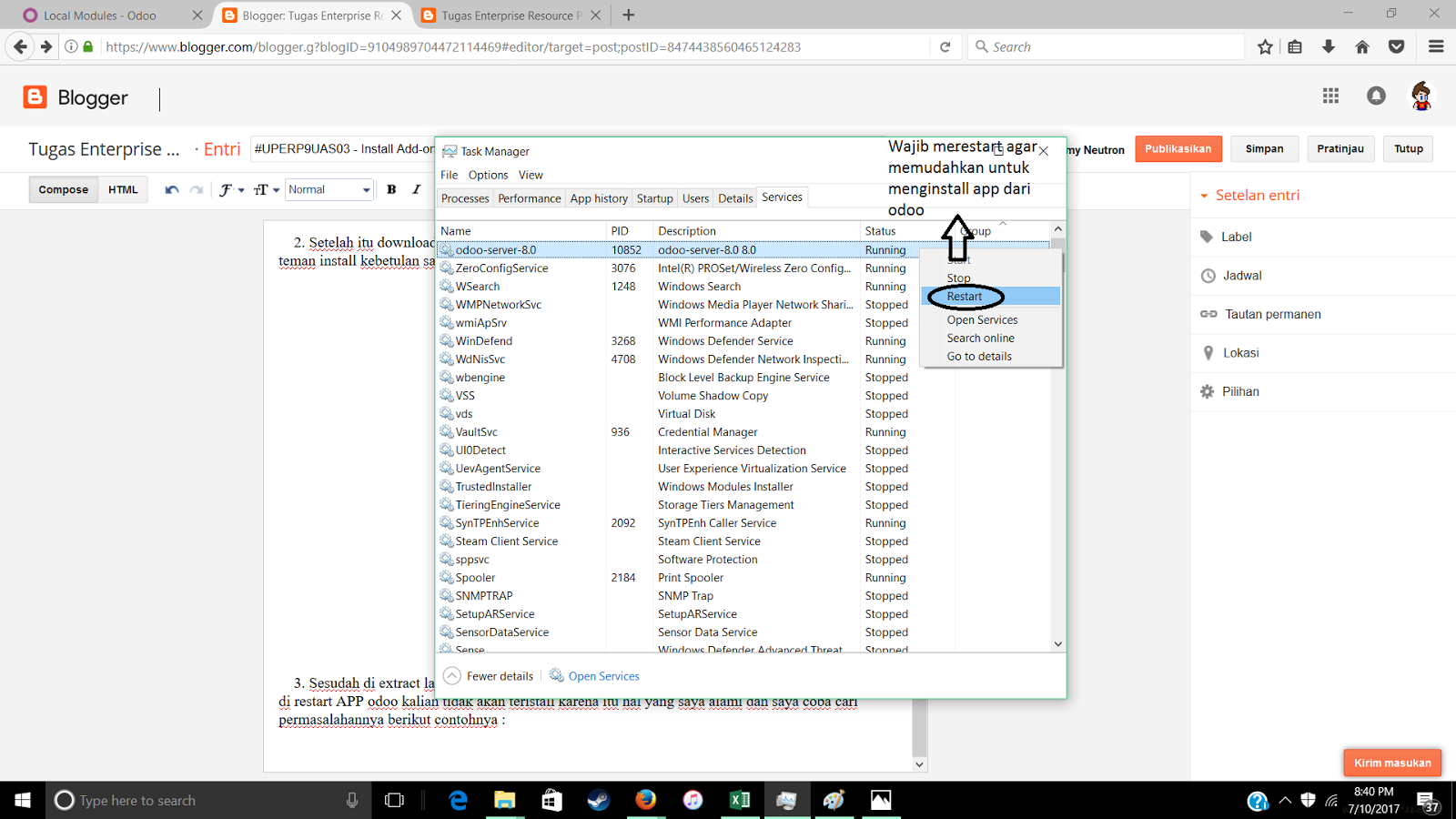
Task: Open font size dropdown
Action: (x=267, y=189)
